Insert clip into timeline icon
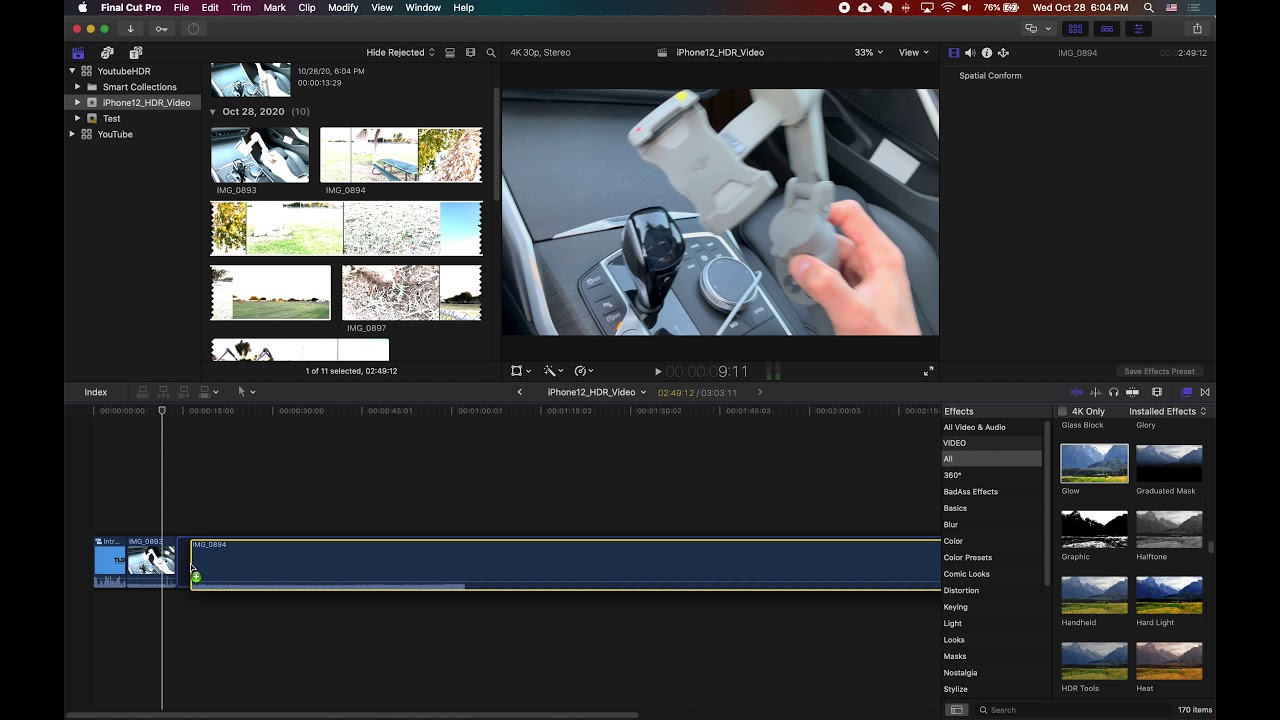Image resolution: width=1280 pixels, height=720 pixels. click(163, 392)
